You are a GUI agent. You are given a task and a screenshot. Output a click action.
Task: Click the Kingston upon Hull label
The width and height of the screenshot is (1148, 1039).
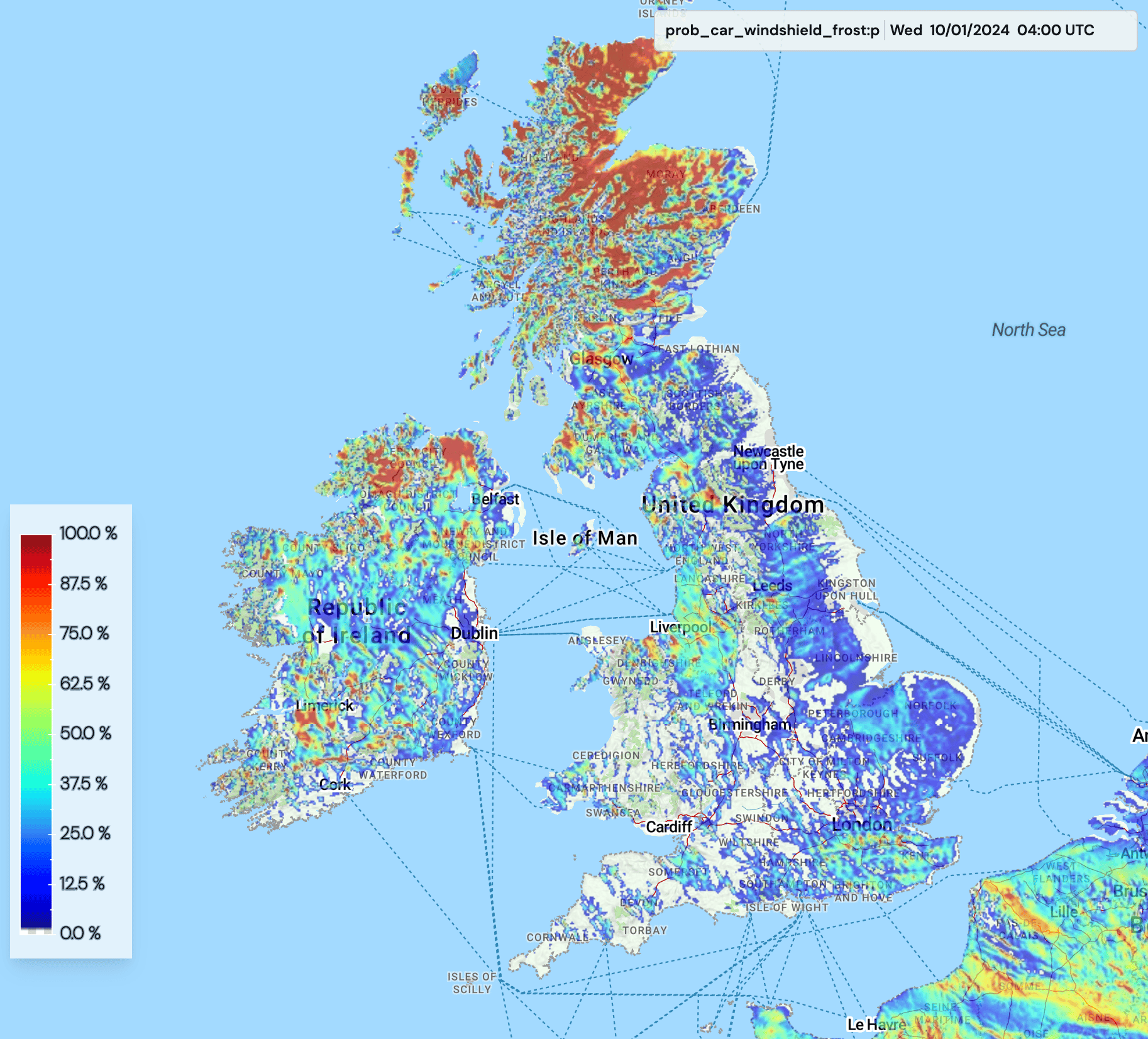click(846, 590)
